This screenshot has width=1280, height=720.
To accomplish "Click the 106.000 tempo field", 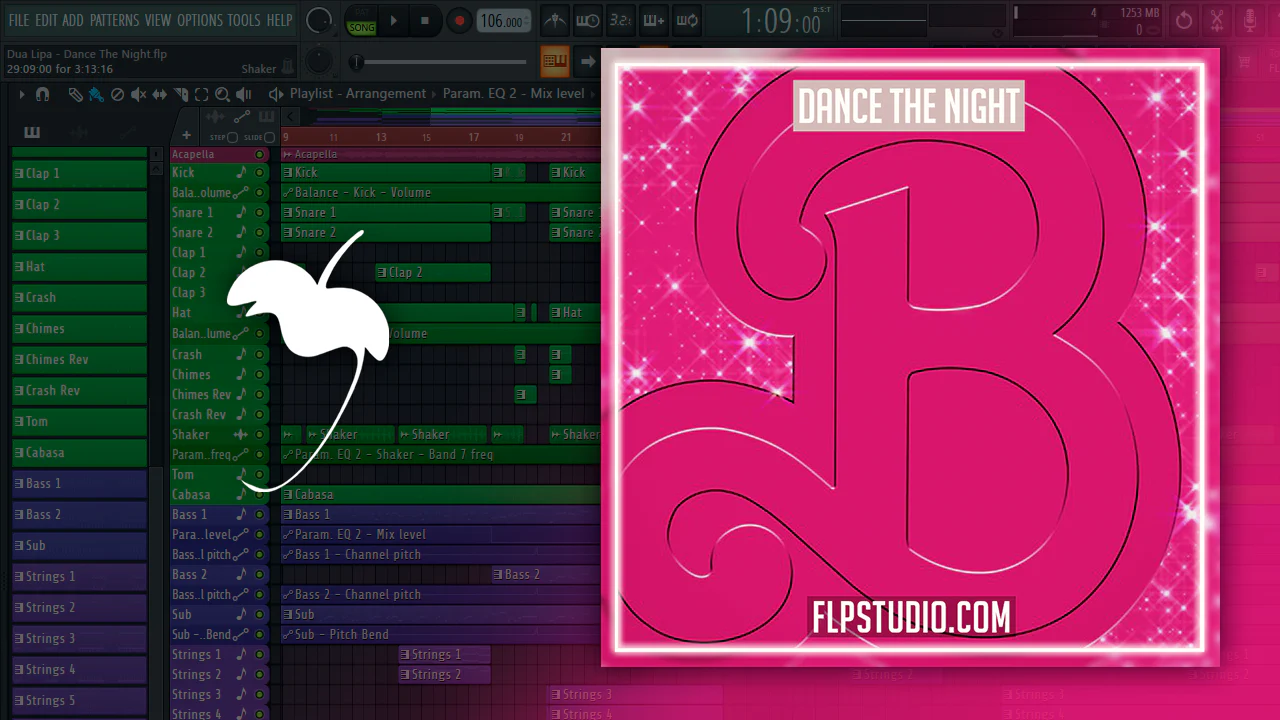I will (x=504, y=21).
